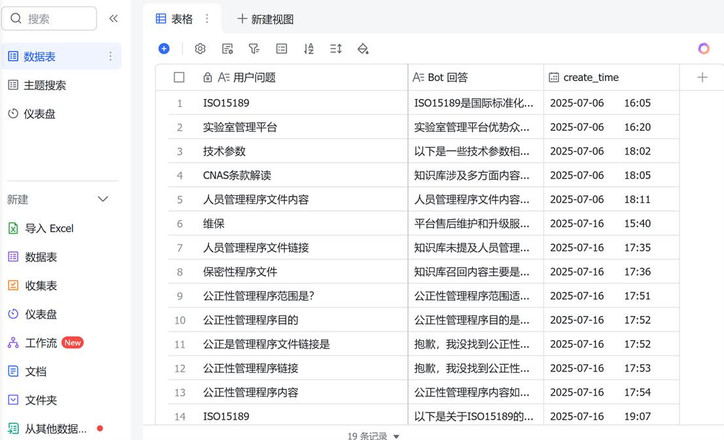Click 导入 Excel in the sidebar

tap(49, 228)
